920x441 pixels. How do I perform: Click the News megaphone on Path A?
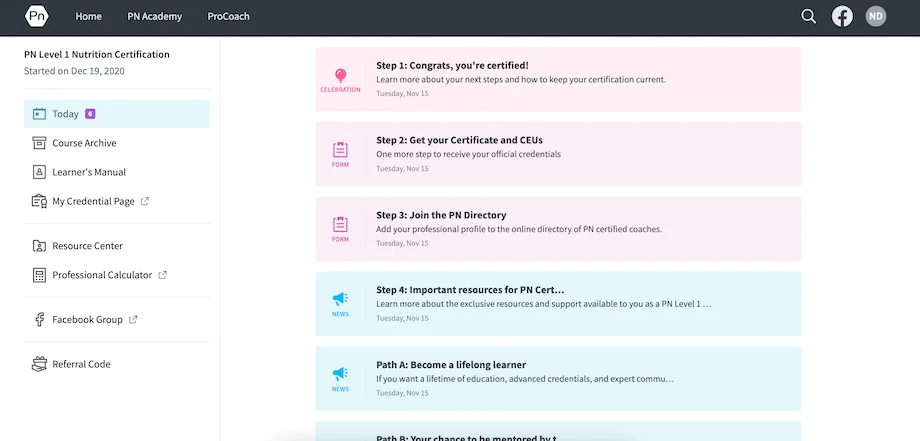click(x=340, y=374)
